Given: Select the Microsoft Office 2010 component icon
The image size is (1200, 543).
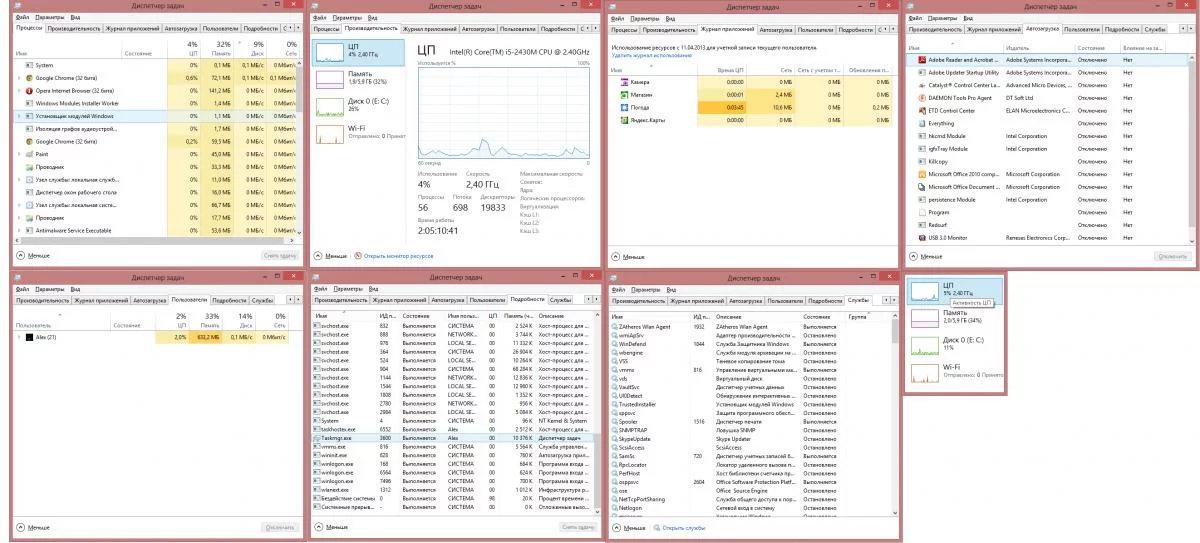Looking at the screenshot, I should coord(920,174).
